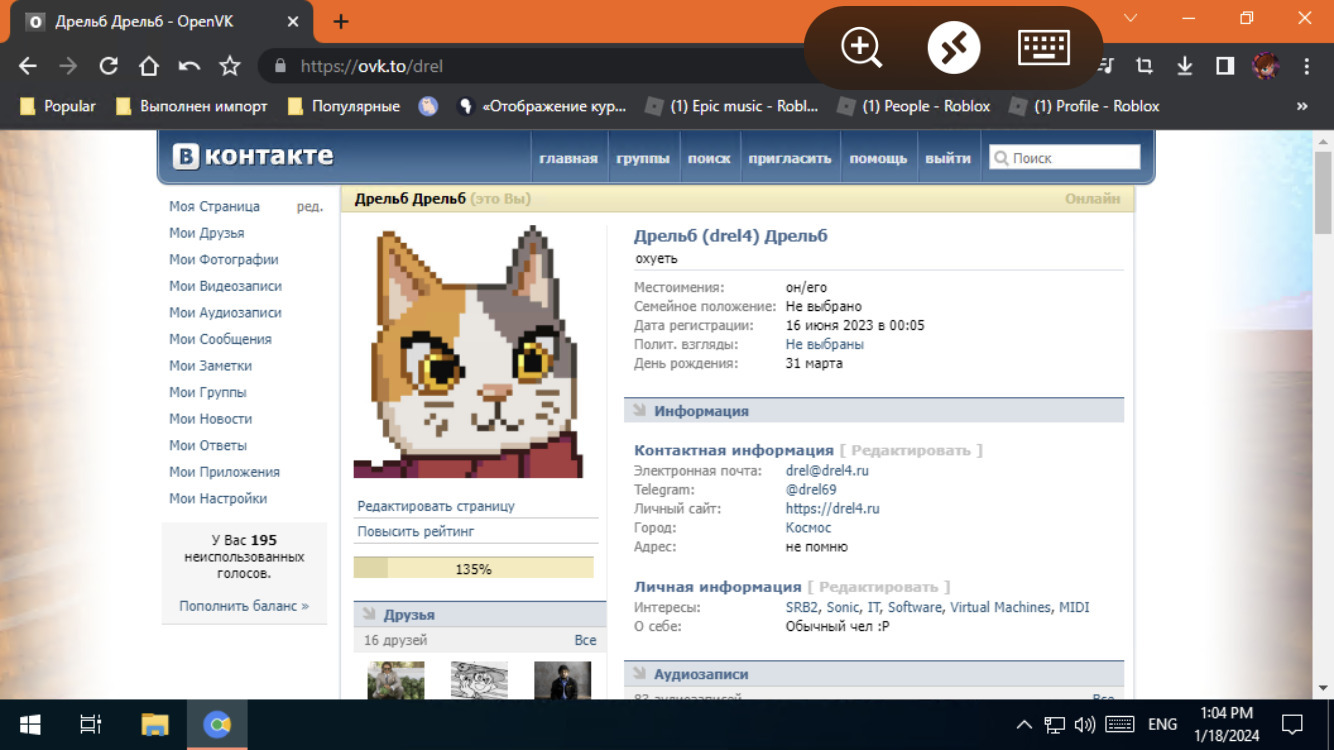Click the browser forward arrow
This screenshot has width=1334, height=750.
[68, 66]
